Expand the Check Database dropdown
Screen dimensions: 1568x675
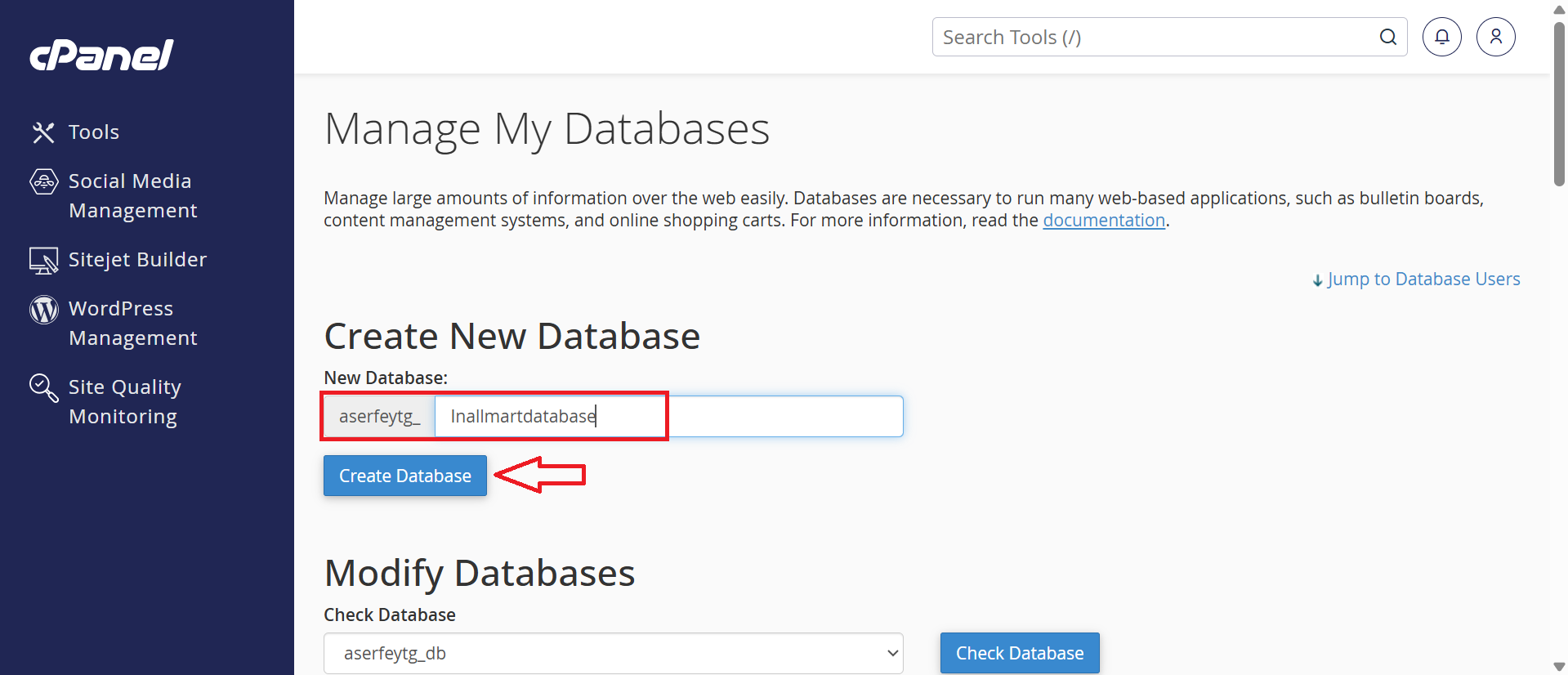pos(614,654)
